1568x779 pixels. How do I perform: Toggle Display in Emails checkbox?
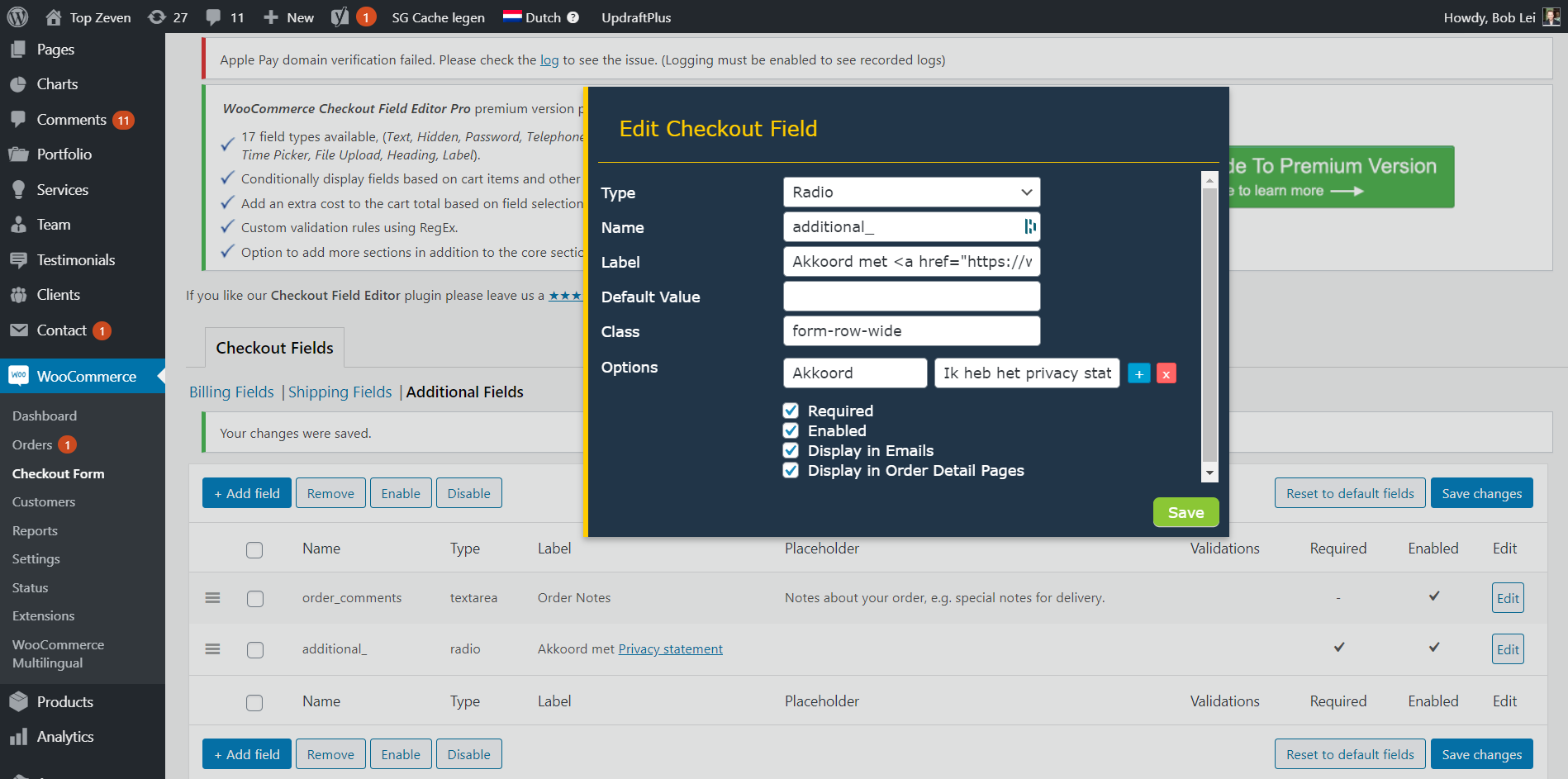791,450
